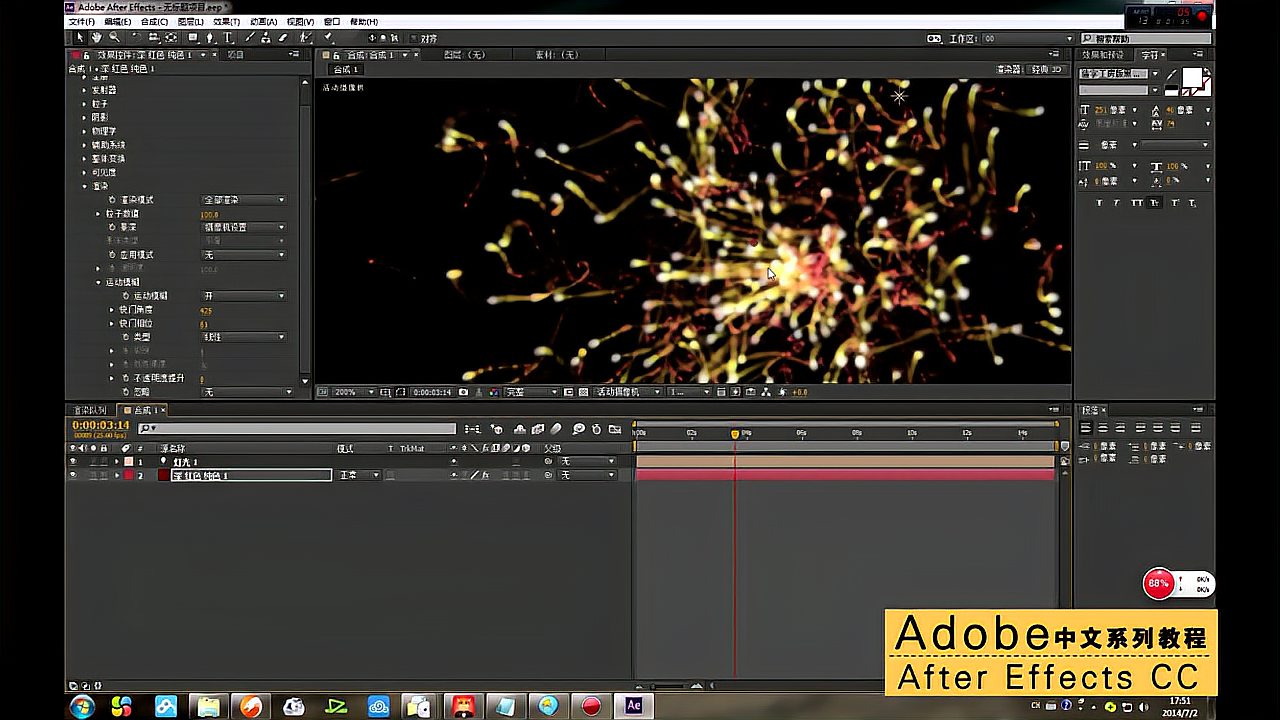Click the eyedropper in character panel
The image size is (1280, 720).
coord(1171,75)
